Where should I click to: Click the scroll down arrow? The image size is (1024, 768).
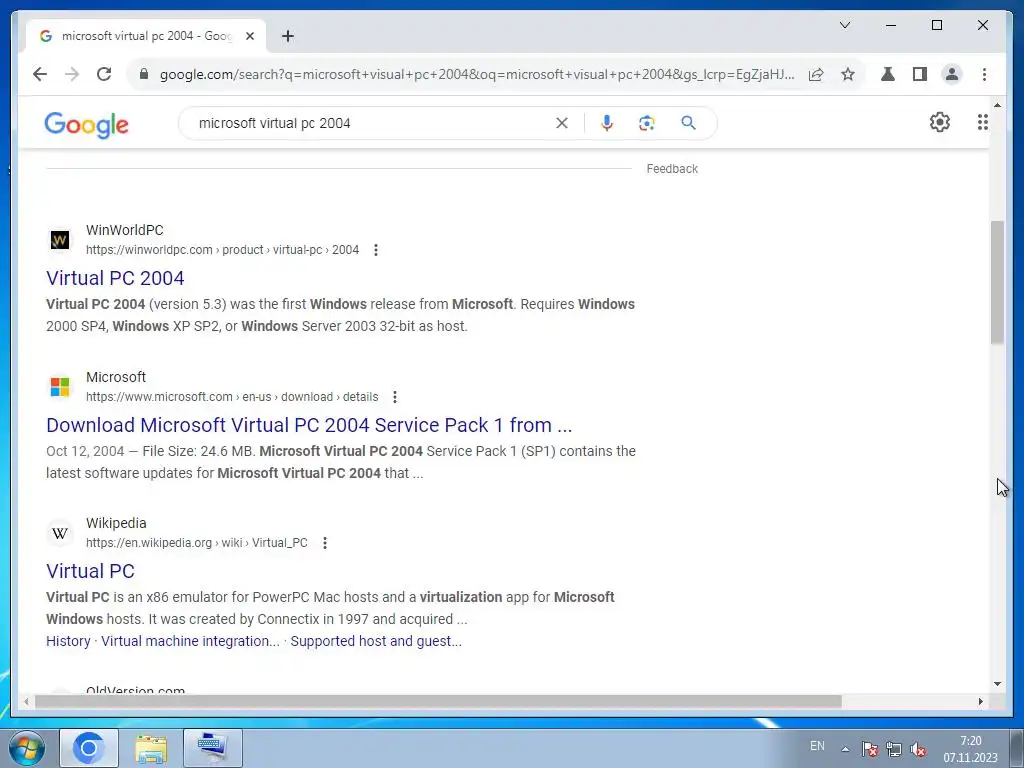click(997, 684)
